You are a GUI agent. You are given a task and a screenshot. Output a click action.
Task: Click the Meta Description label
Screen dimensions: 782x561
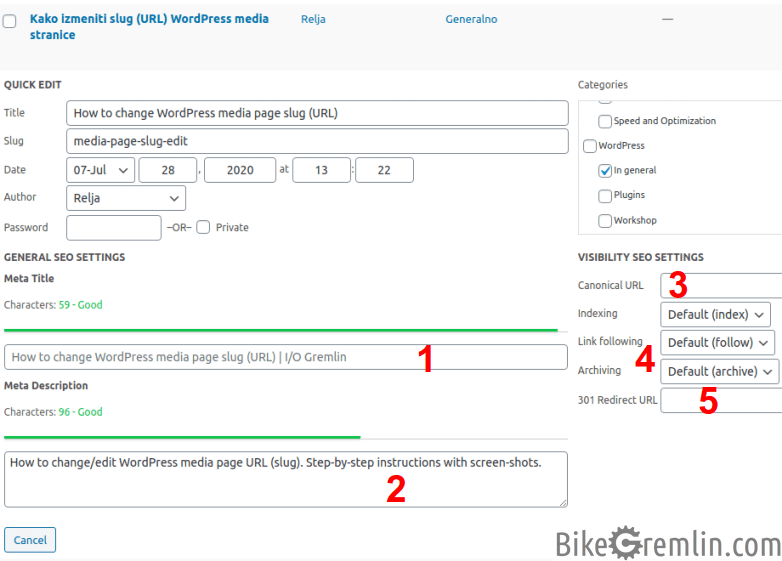coord(46,385)
